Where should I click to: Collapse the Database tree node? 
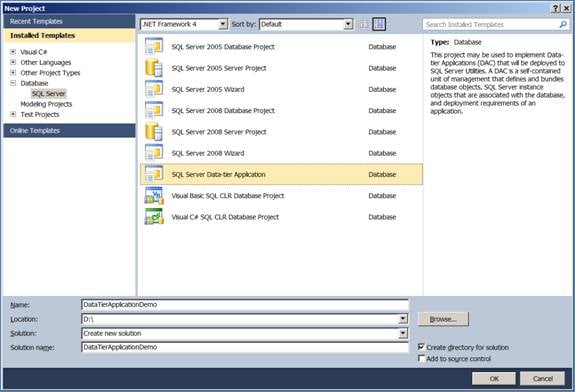pos(13,83)
